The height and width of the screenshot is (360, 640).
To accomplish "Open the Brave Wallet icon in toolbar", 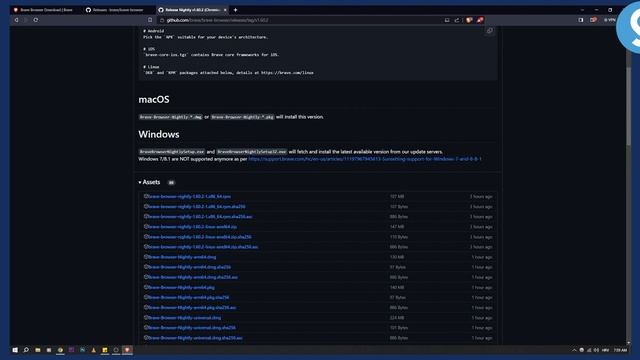I will 593,20.
